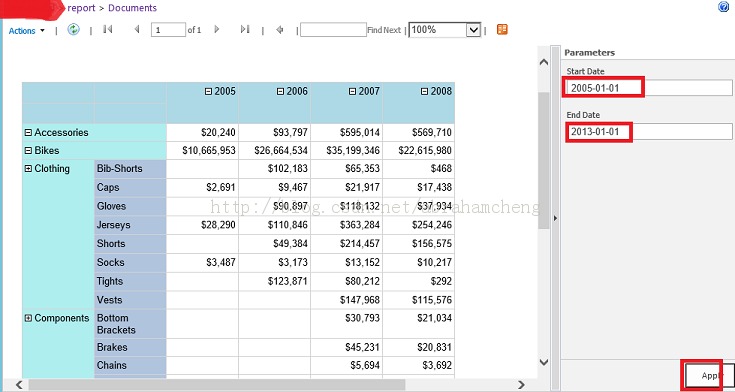Click the orange data feed icon
Image resolution: width=735 pixels, height=392 pixels.
[502, 30]
